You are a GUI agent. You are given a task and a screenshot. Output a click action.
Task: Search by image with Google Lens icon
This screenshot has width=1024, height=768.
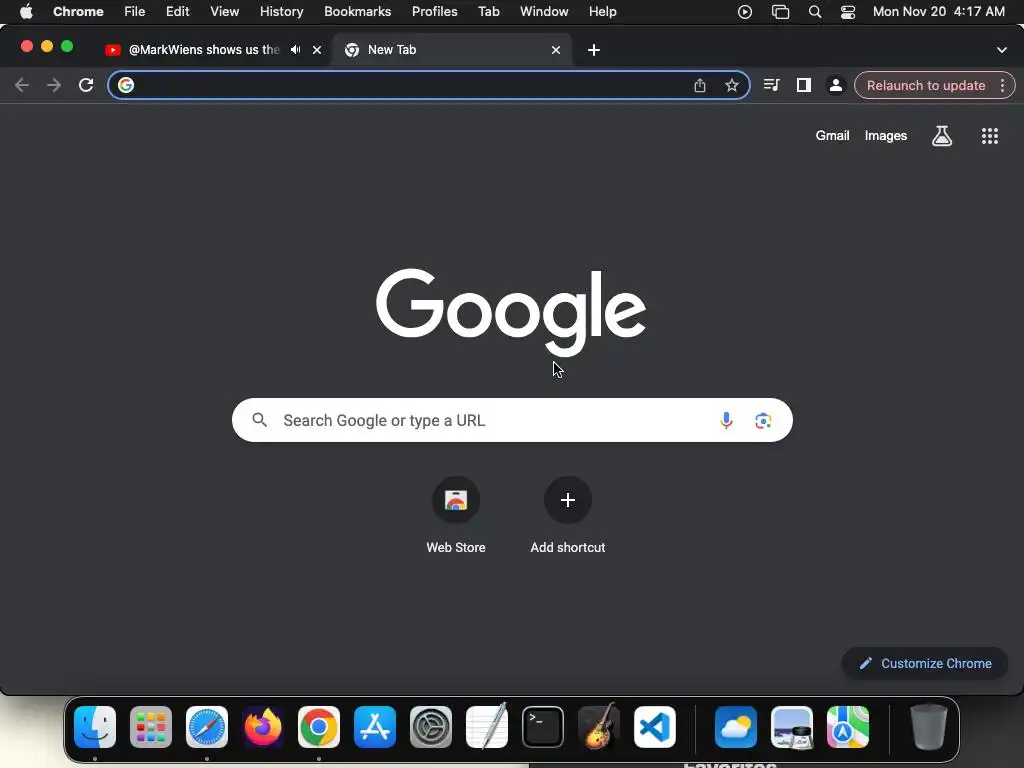point(763,420)
